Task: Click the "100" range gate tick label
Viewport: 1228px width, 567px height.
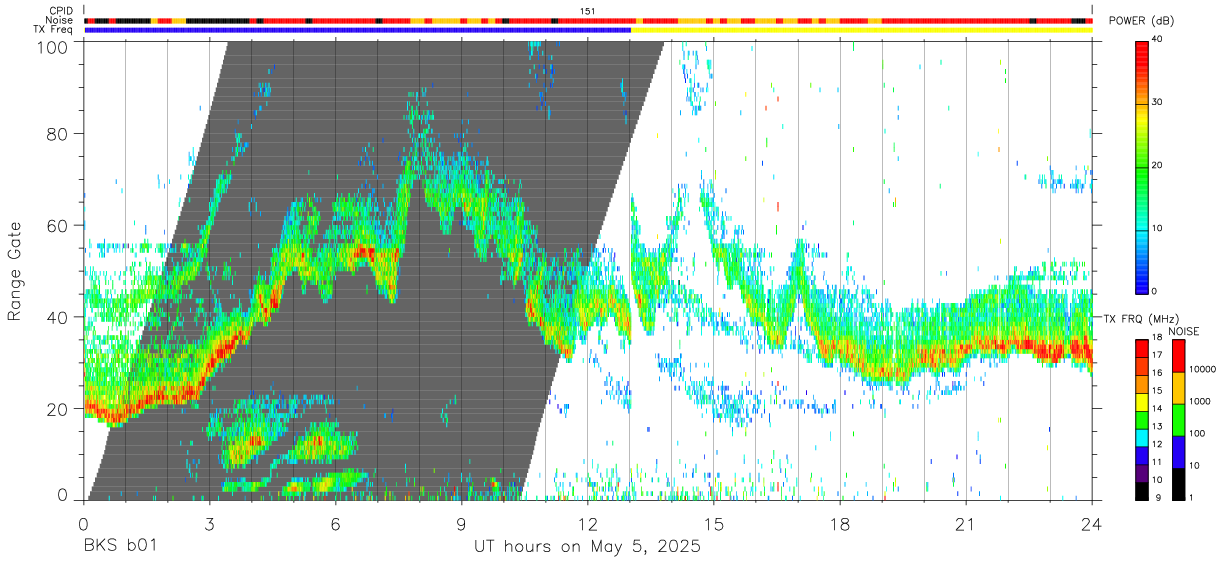Action: (x=54, y=47)
